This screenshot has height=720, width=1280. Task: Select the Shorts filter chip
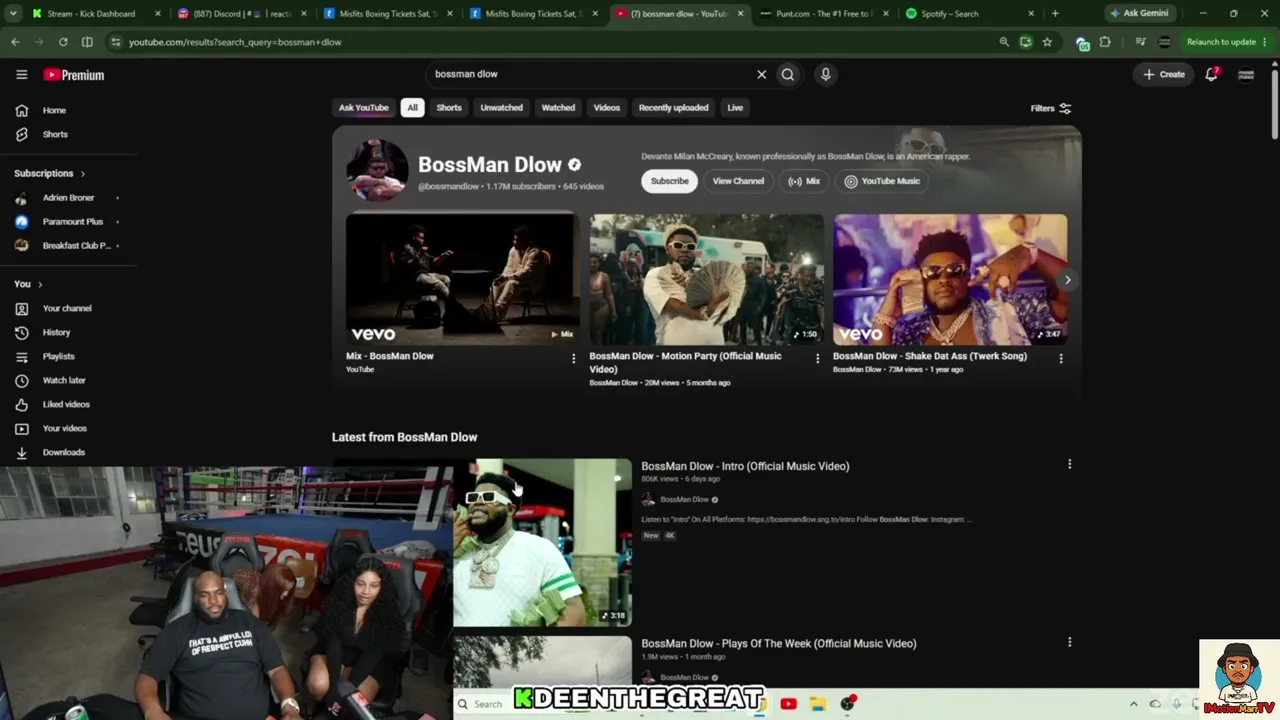(x=449, y=108)
